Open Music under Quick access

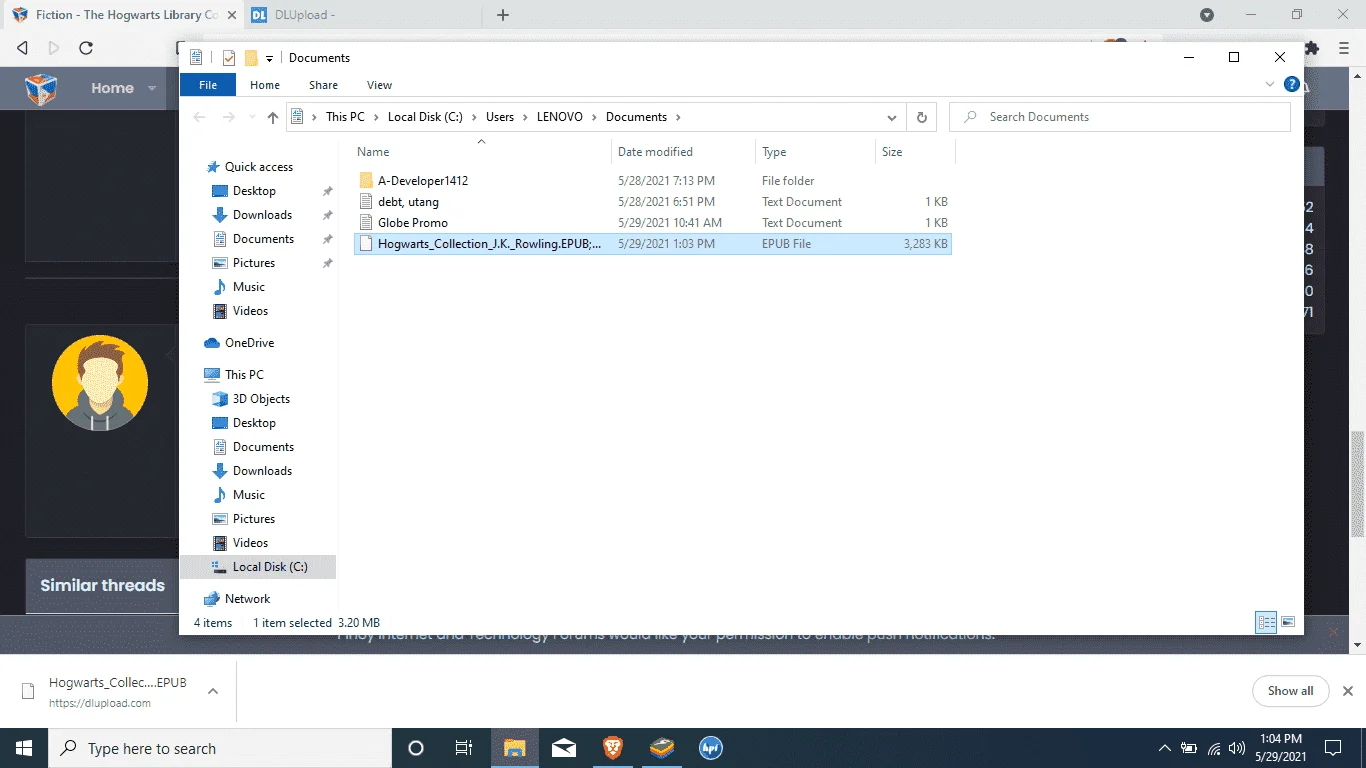click(x=249, y=287)
